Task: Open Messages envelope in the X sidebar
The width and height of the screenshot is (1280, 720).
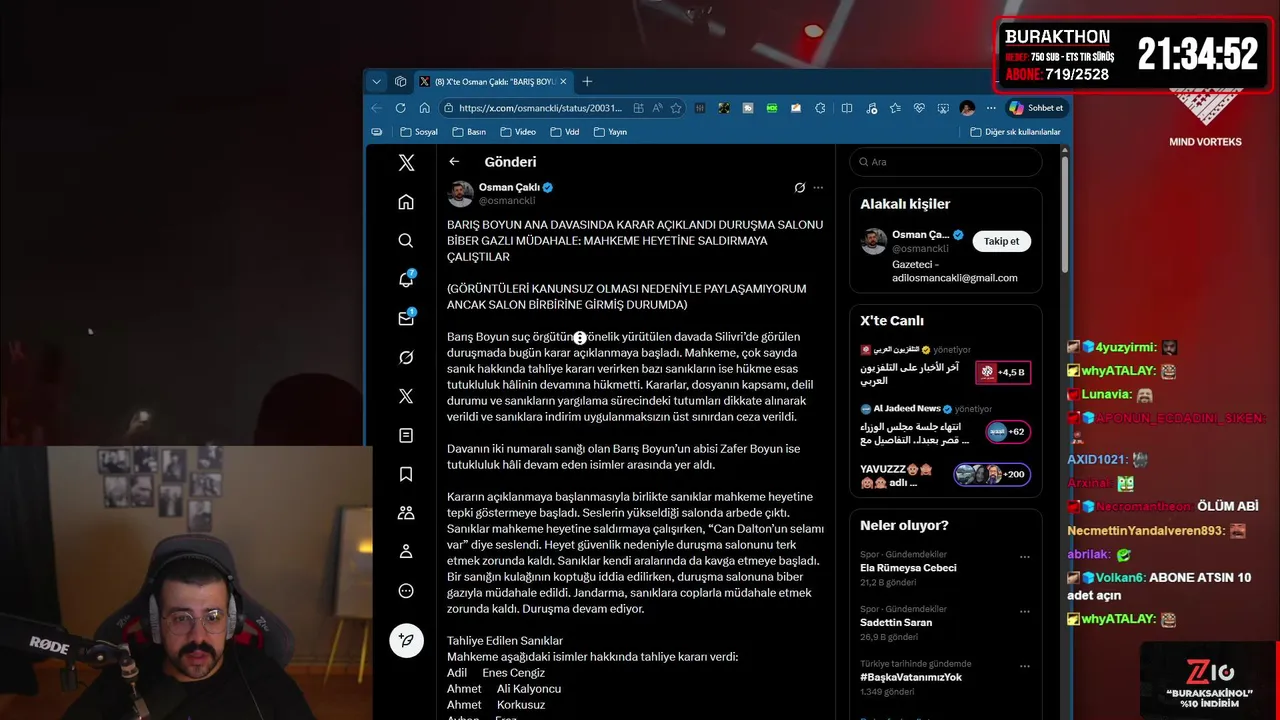Action: click(406, 318)
